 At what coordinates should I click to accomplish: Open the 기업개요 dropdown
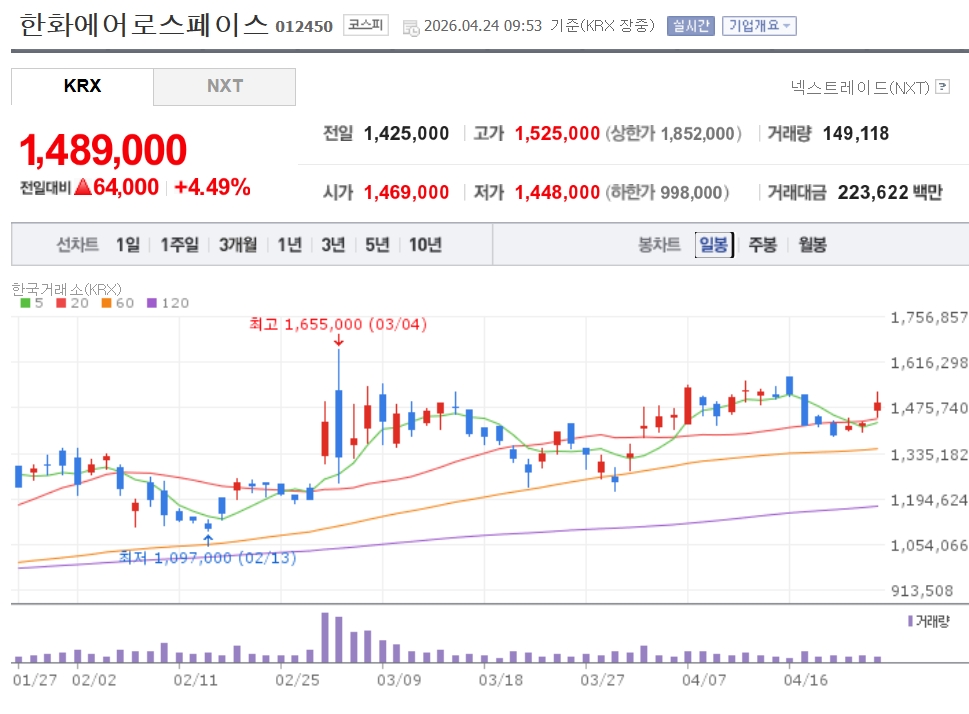759,26
